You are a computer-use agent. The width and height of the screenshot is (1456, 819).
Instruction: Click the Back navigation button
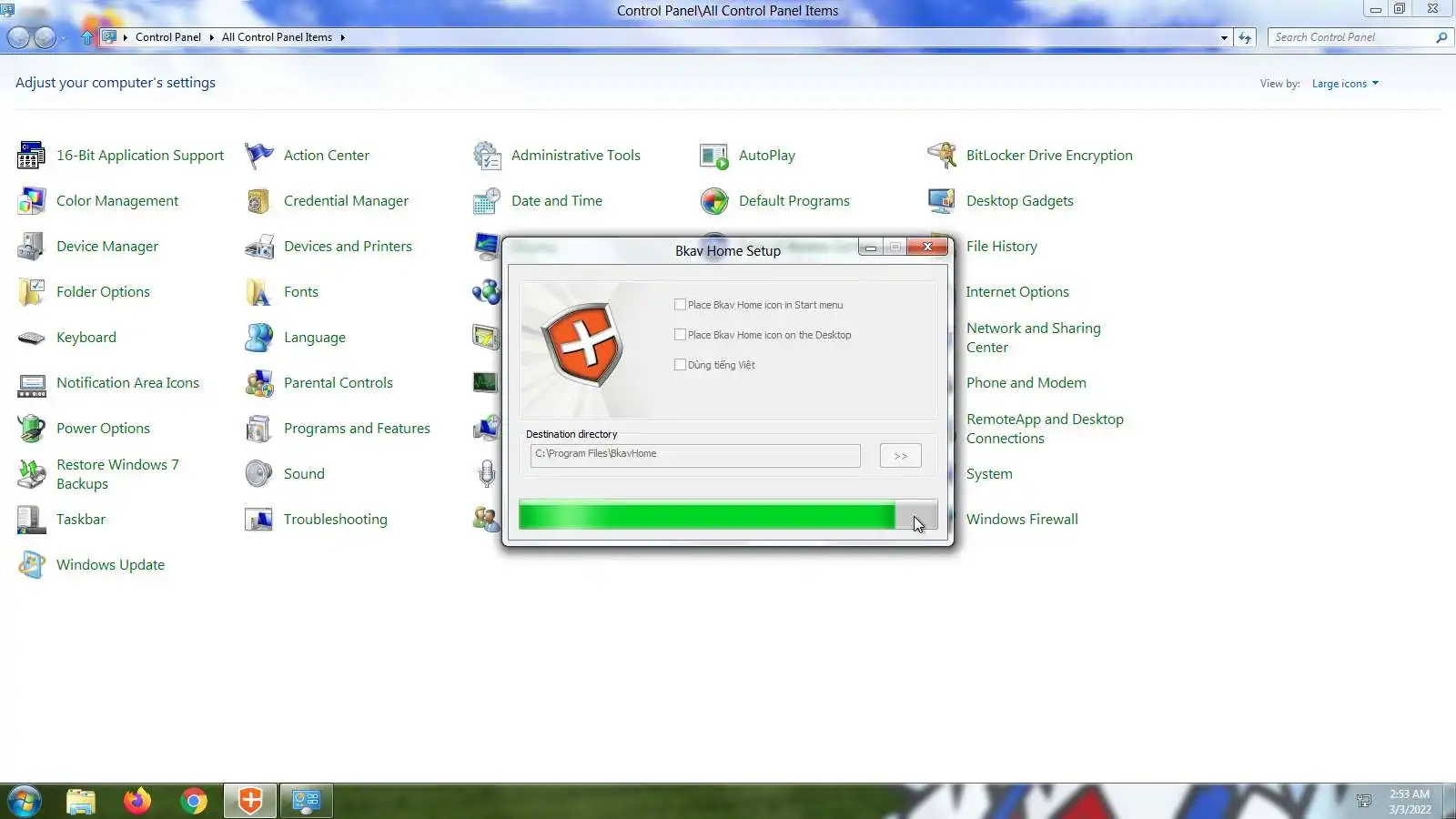point(18,37)
